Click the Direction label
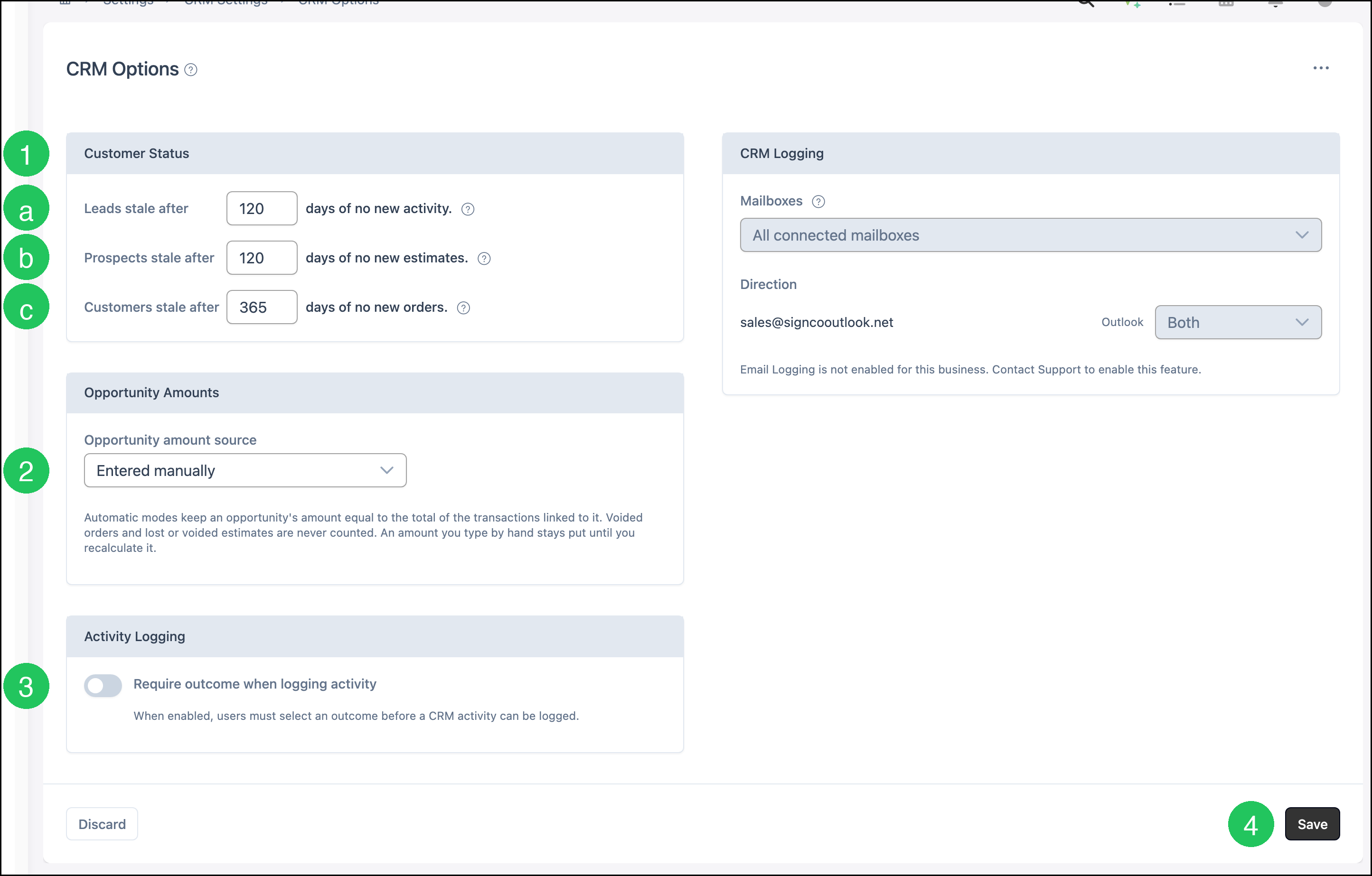 pos(768,284)
